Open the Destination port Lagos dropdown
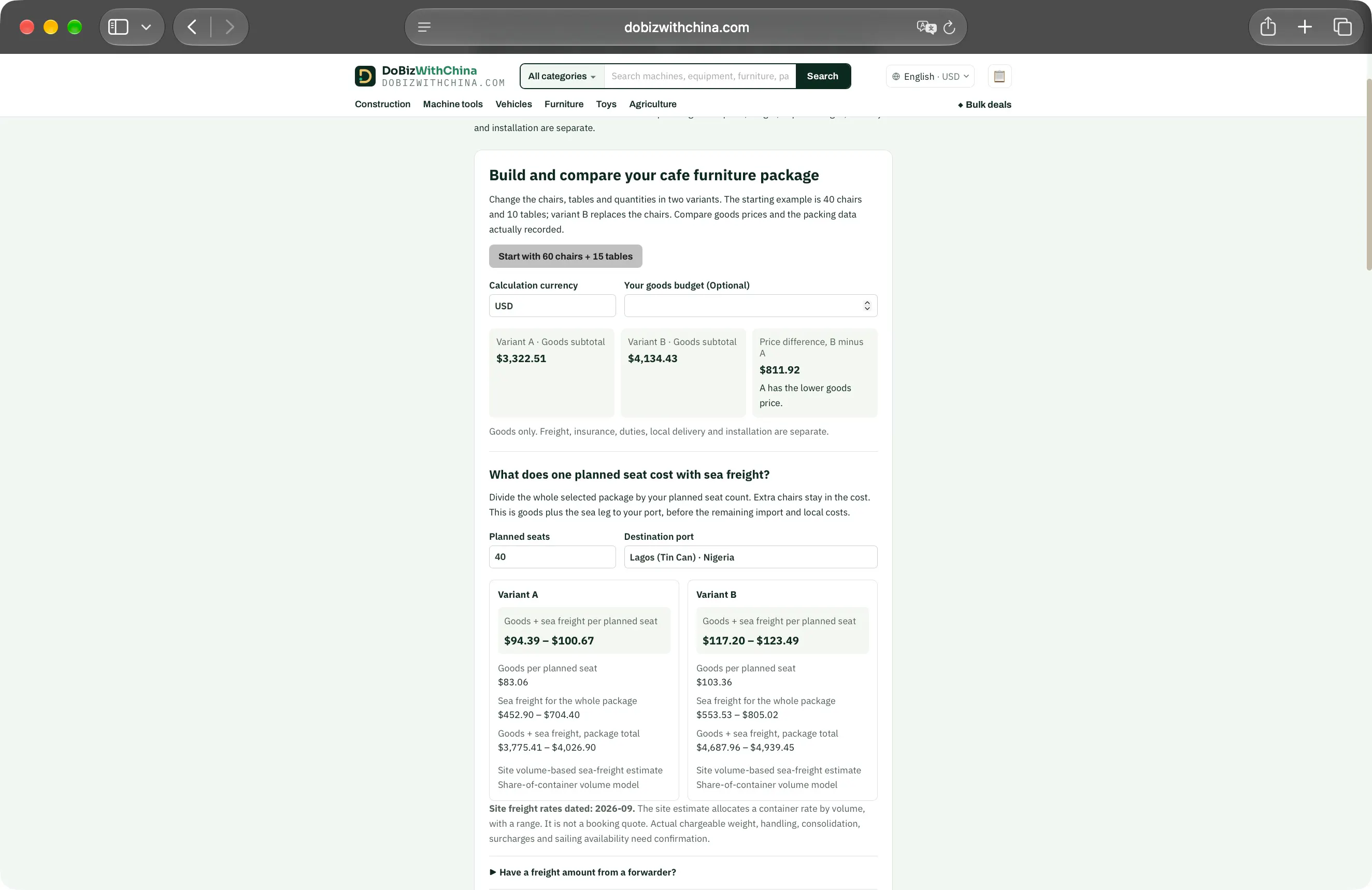Screen dimensions: 1372x890 tap(751, 557)
